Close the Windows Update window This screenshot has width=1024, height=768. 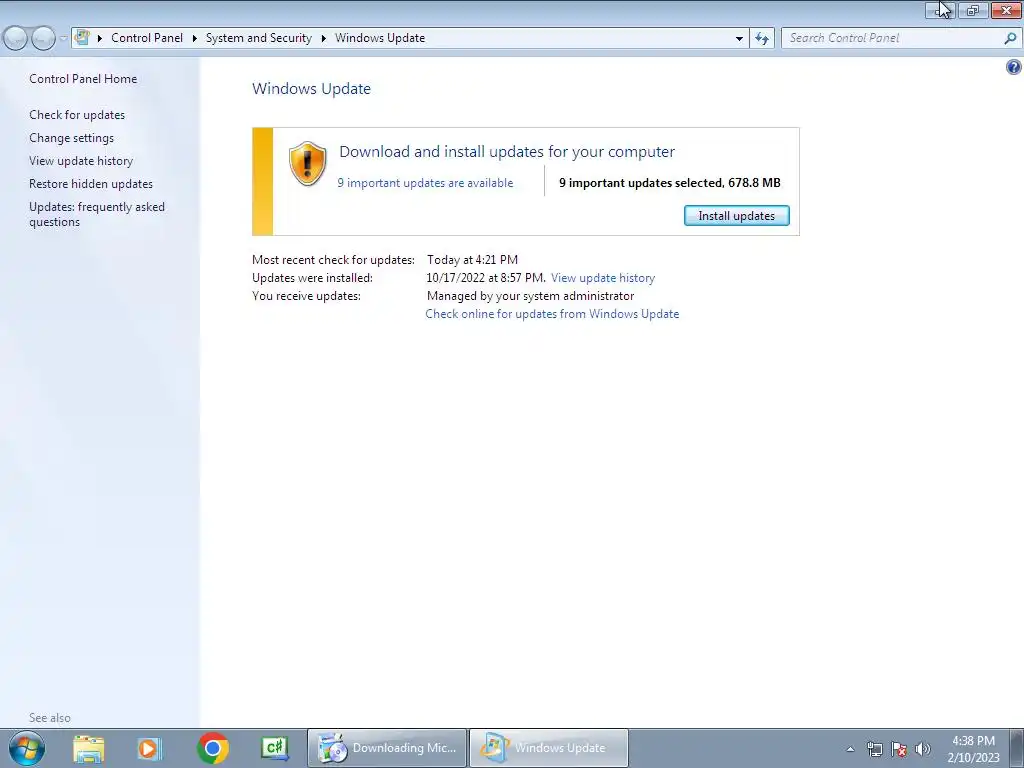click(1006, 10)
